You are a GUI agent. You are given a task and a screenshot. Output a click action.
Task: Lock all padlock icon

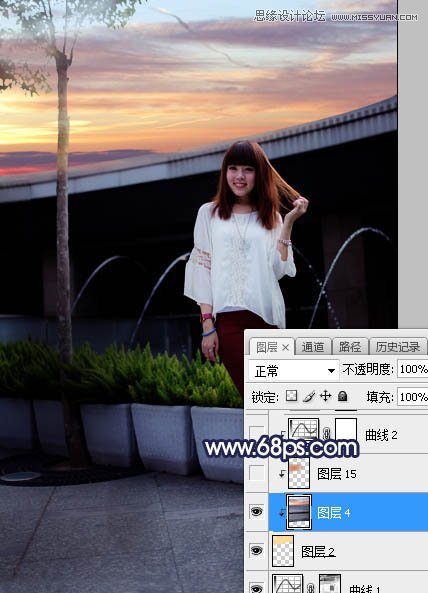pos(343,396)
